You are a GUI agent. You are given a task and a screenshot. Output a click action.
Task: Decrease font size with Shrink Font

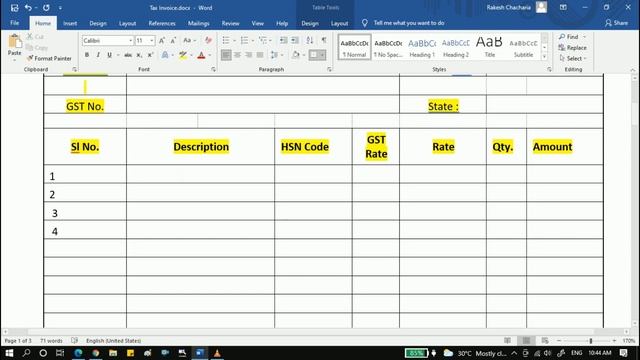point(173,40)
